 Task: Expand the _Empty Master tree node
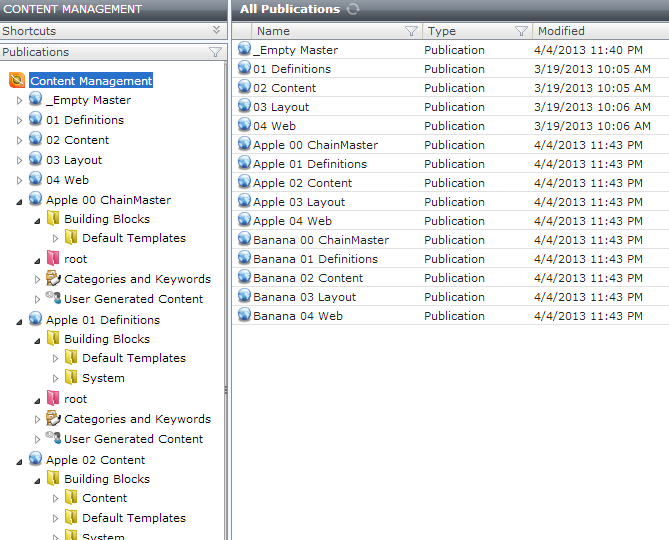[19, 101]
